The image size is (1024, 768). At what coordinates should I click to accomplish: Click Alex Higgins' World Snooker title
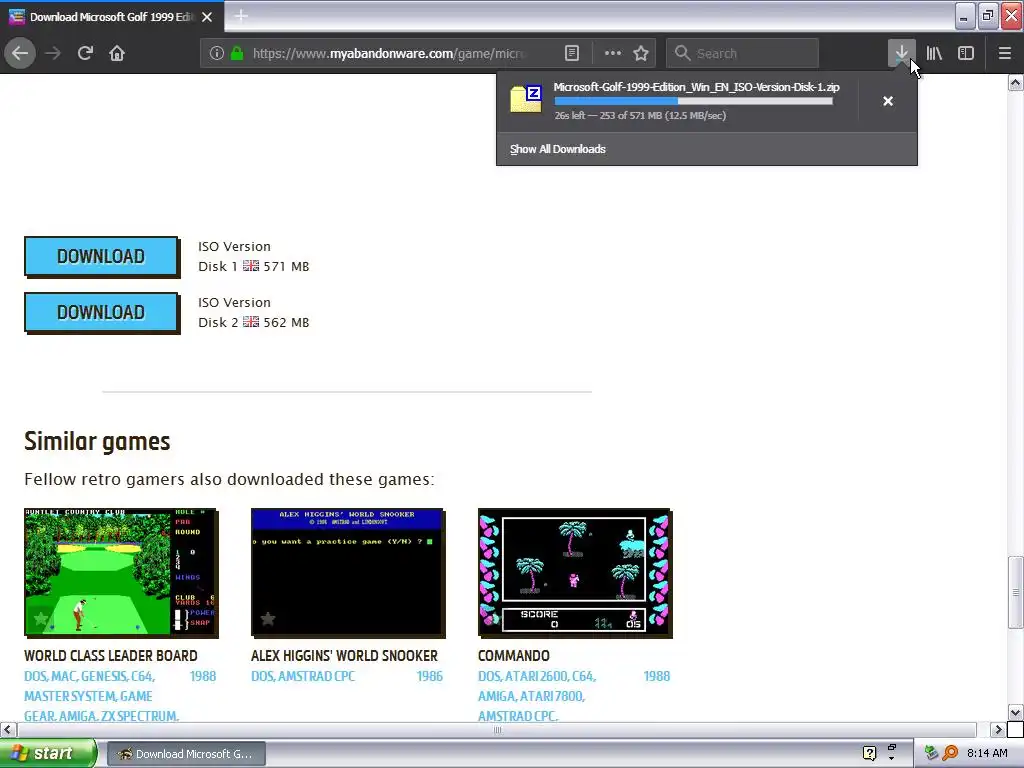coord(344,656)
